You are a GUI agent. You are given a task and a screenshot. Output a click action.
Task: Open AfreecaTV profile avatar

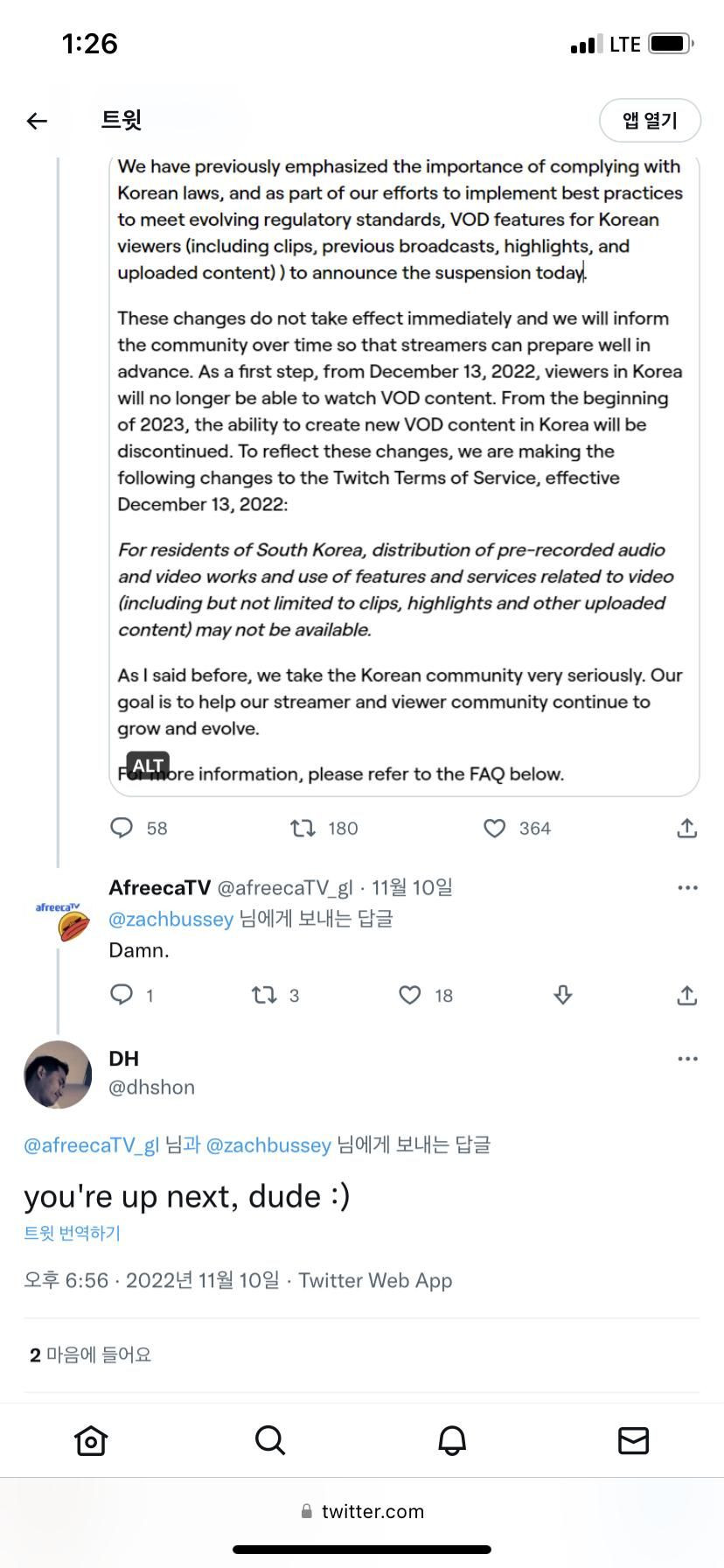tap(58, 920)
